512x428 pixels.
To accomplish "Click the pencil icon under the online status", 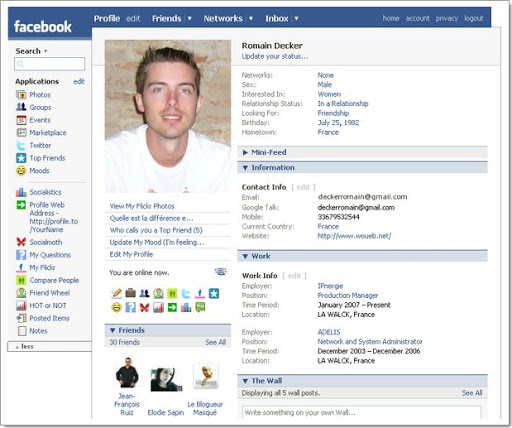I will 116,293.
